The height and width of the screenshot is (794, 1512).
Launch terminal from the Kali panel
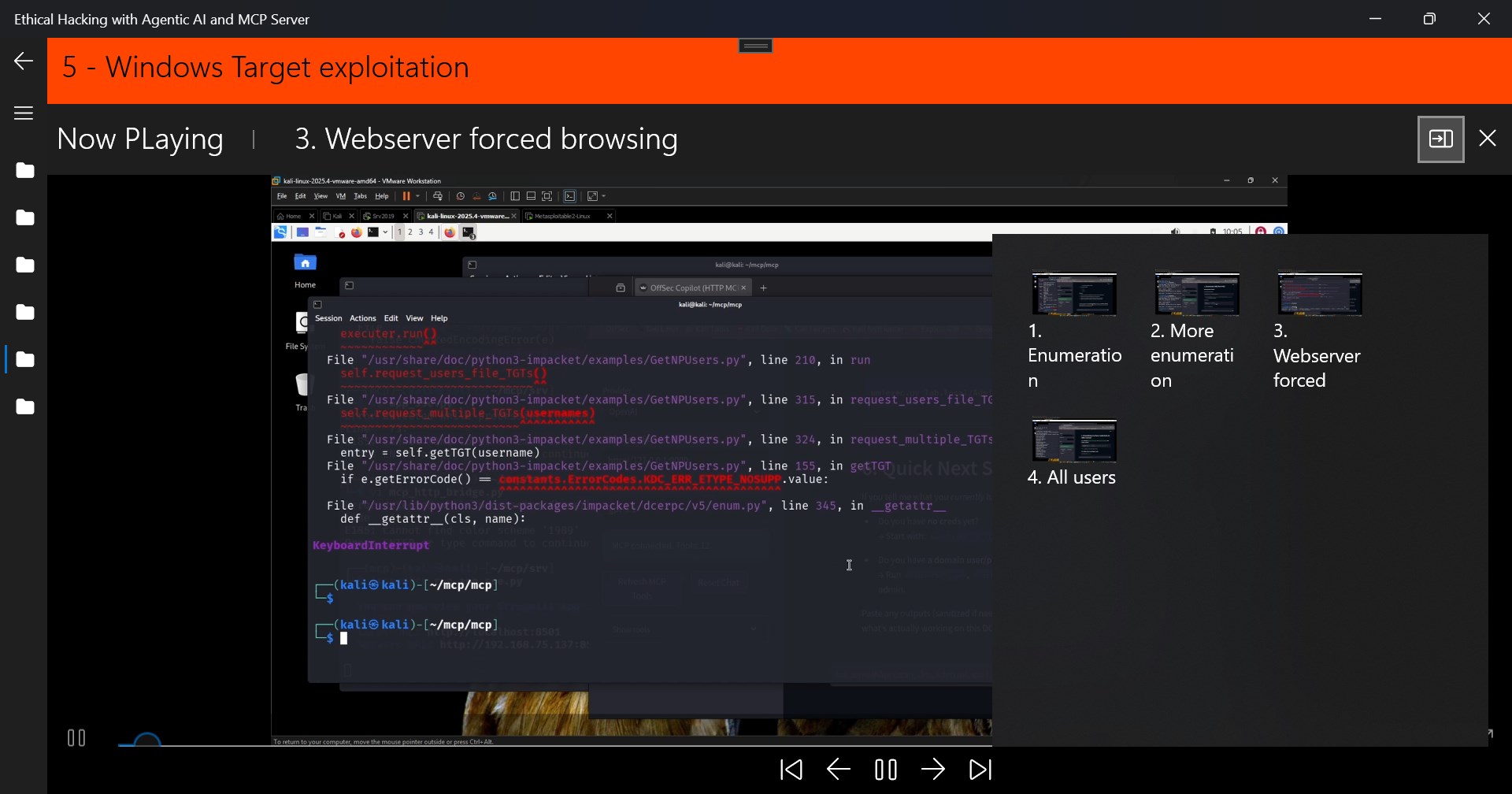pyautogui.click(x=373, y=232)
